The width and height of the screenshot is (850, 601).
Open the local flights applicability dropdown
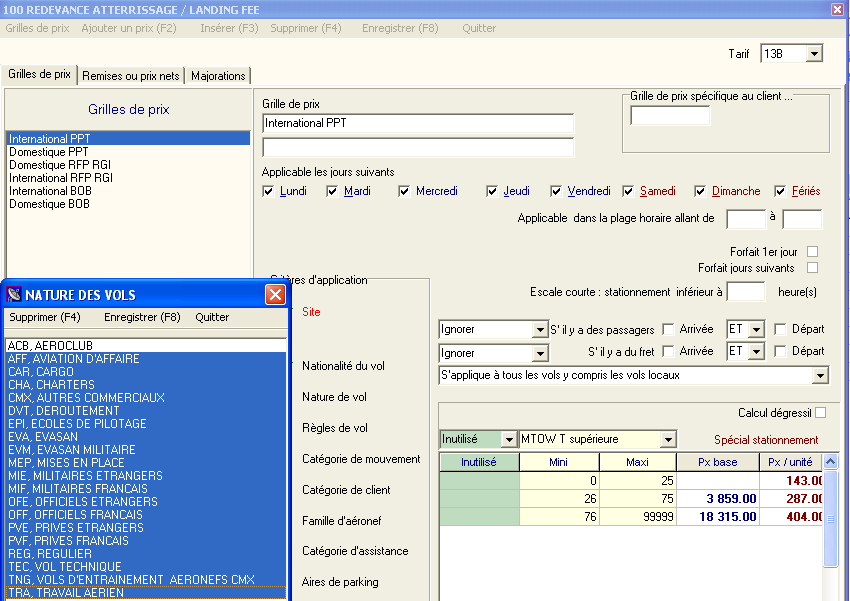pos(820,376)
